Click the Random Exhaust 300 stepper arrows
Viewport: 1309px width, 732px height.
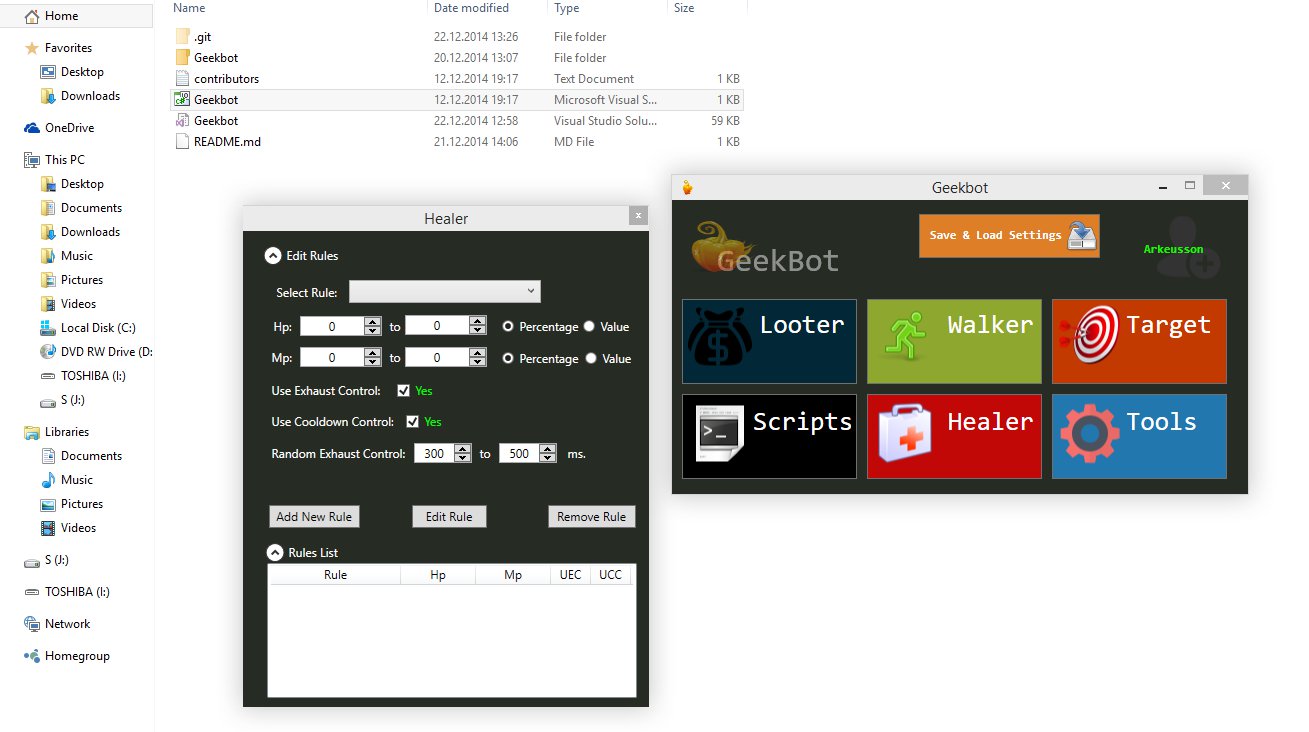click(x=463, y=453)
